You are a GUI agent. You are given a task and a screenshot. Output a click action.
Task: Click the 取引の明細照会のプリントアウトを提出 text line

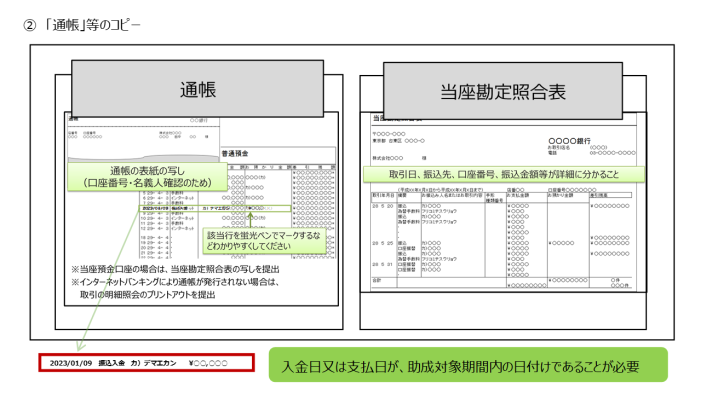point(148,295)
